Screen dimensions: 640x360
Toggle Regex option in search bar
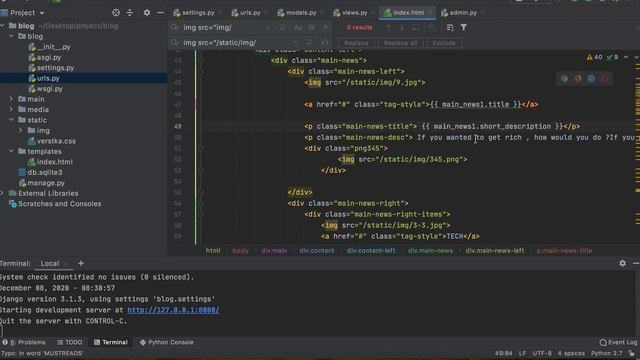click(325, 27)
